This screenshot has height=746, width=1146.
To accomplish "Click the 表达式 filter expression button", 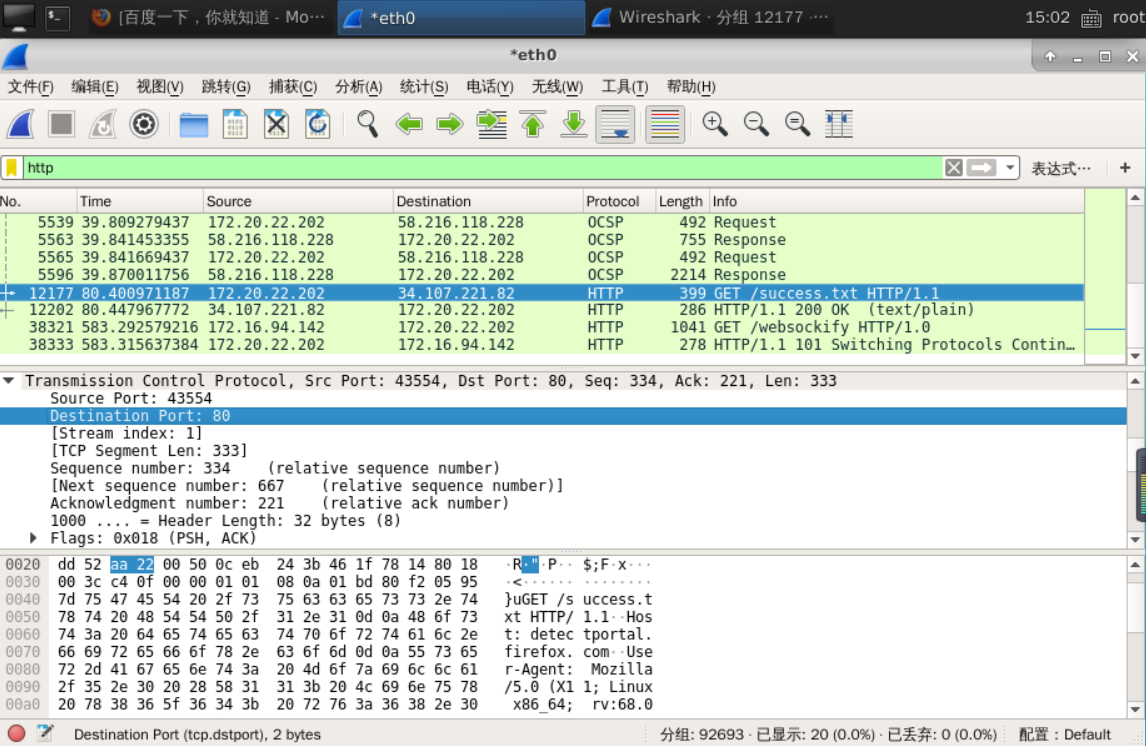I will (x=1060, y=169).
